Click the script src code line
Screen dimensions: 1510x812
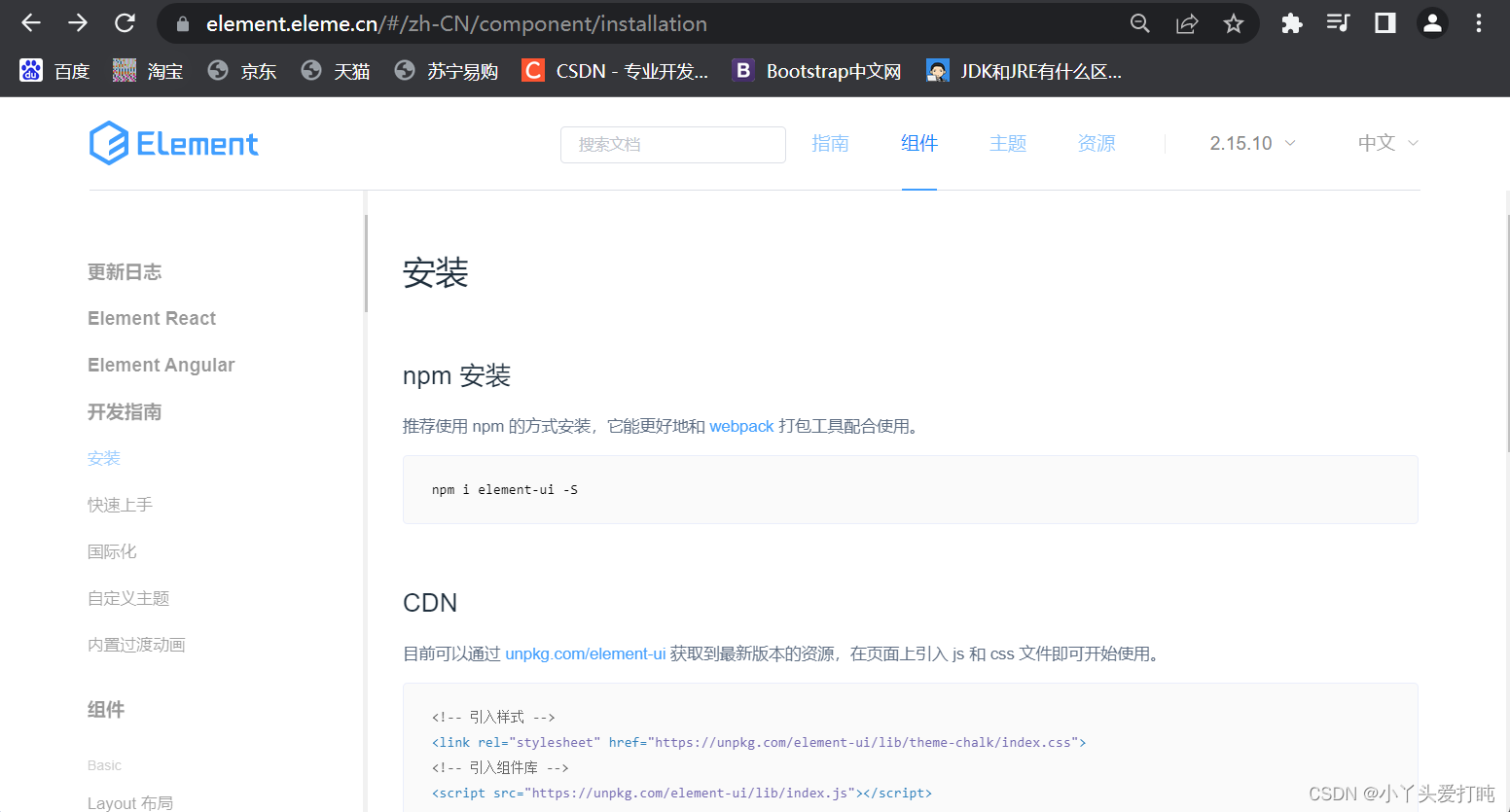pos(682,793)
